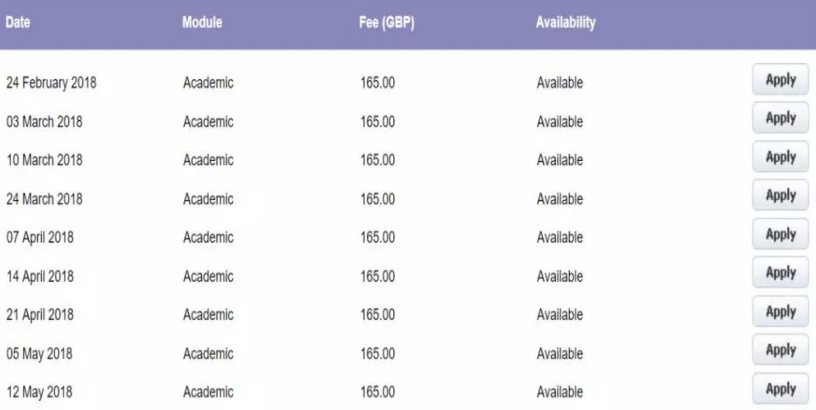816x410 pixels.
Task: Apply for the 03 March 2018 test
Action: (x=780, y=119)
